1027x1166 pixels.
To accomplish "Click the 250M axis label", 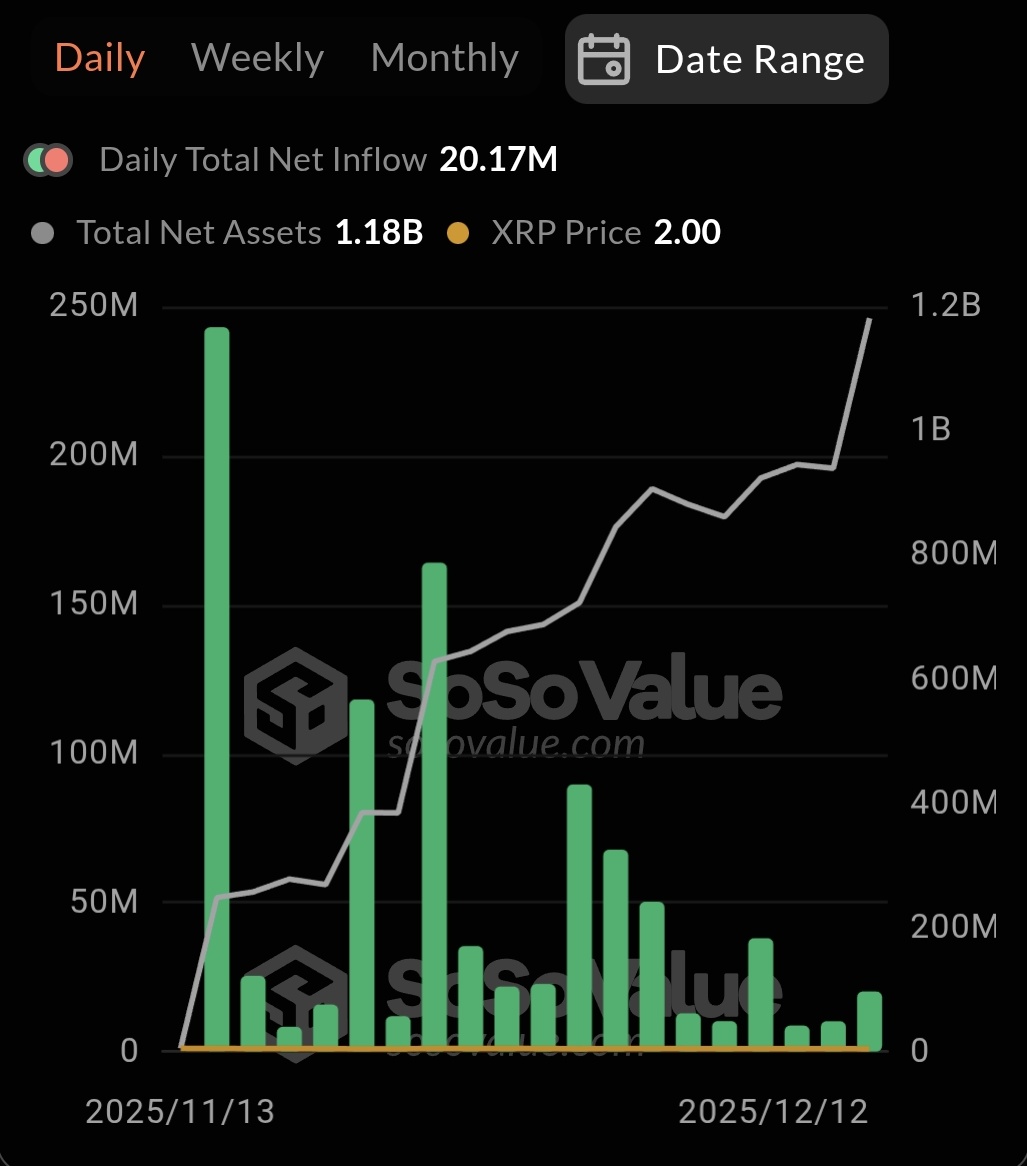I will tap(95, 305).
